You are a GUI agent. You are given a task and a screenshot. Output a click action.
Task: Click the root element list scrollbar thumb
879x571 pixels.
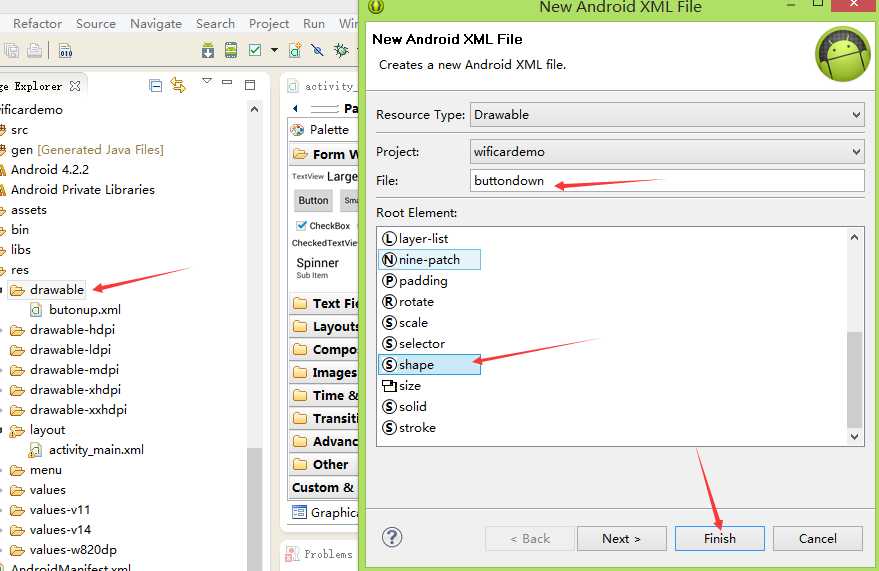tap(854, 379)
